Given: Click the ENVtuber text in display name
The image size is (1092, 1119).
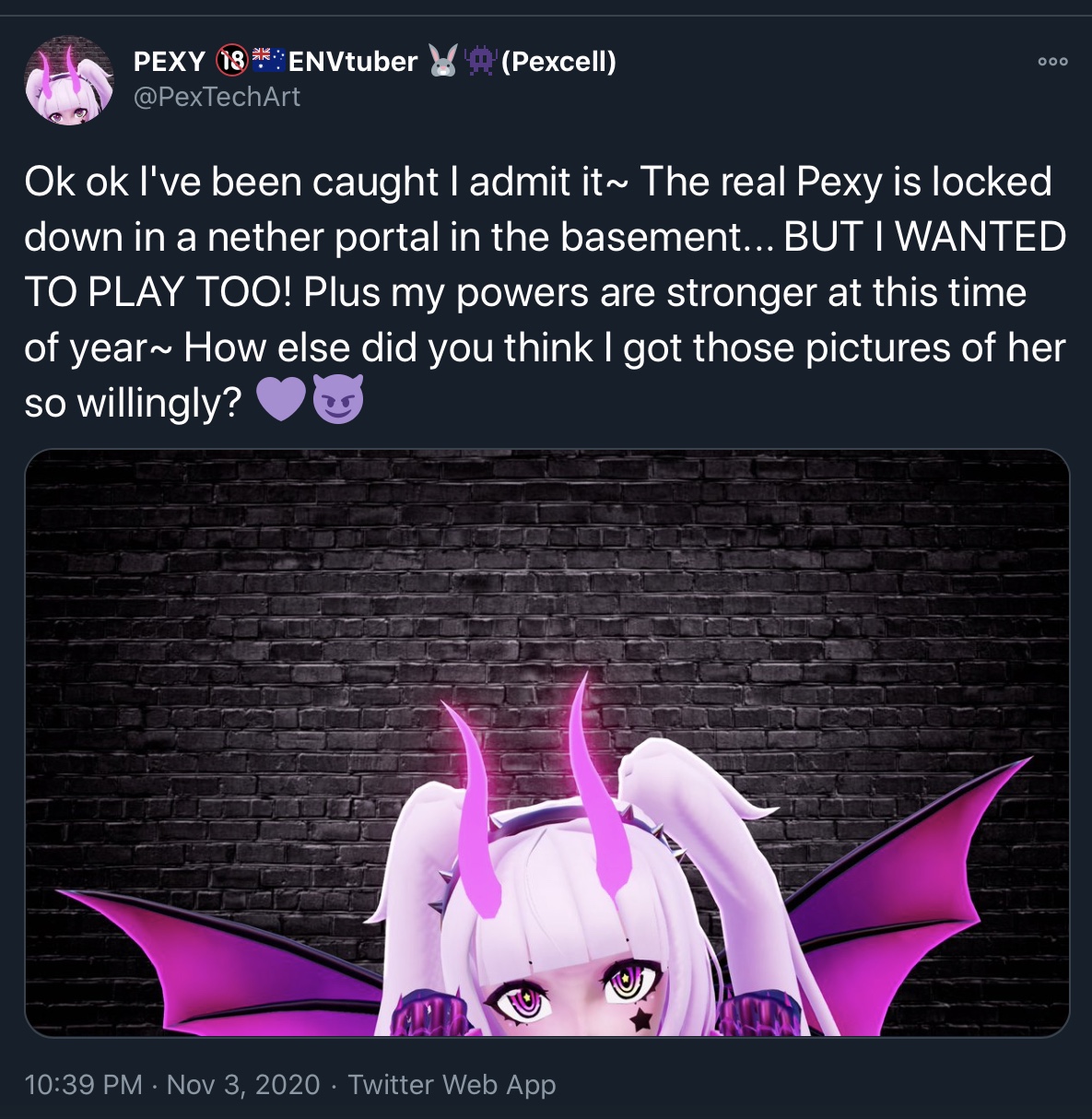Looking at the screenshot, I should coord(353,62).
